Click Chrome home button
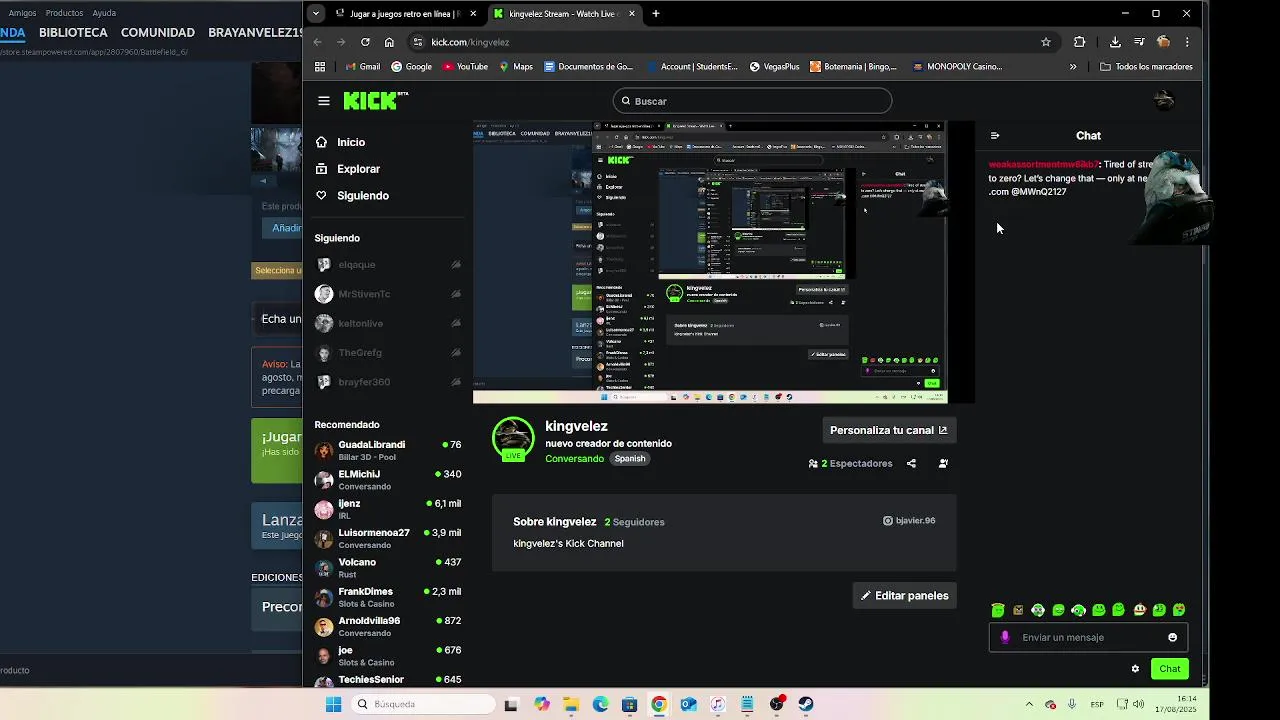Image resolution: width=1280 pixels, height=720 pixels. pyautogui.click(x=389, y=42)
